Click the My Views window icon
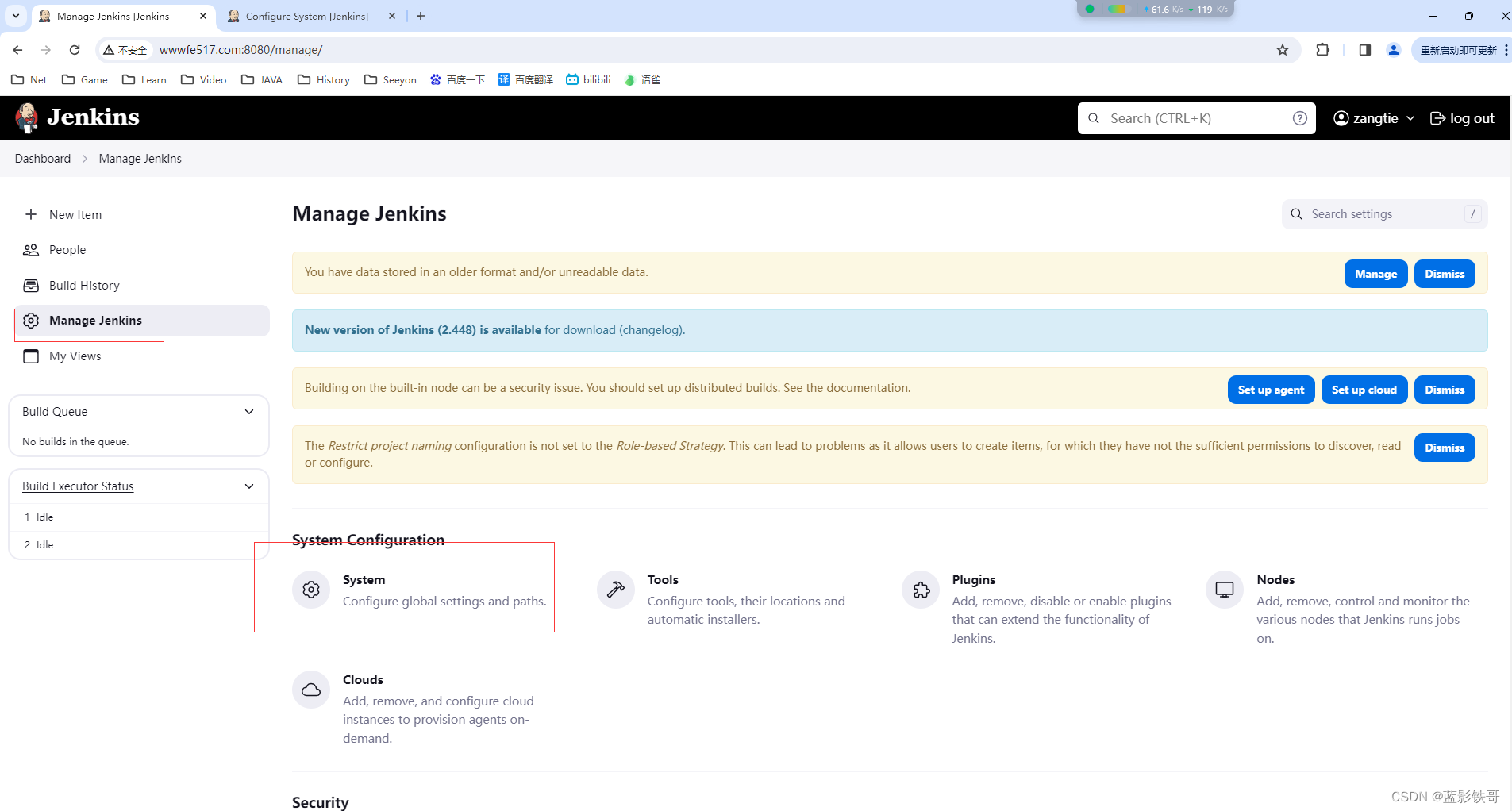This screenshot has width=1512, height=811. click(31, 356)
